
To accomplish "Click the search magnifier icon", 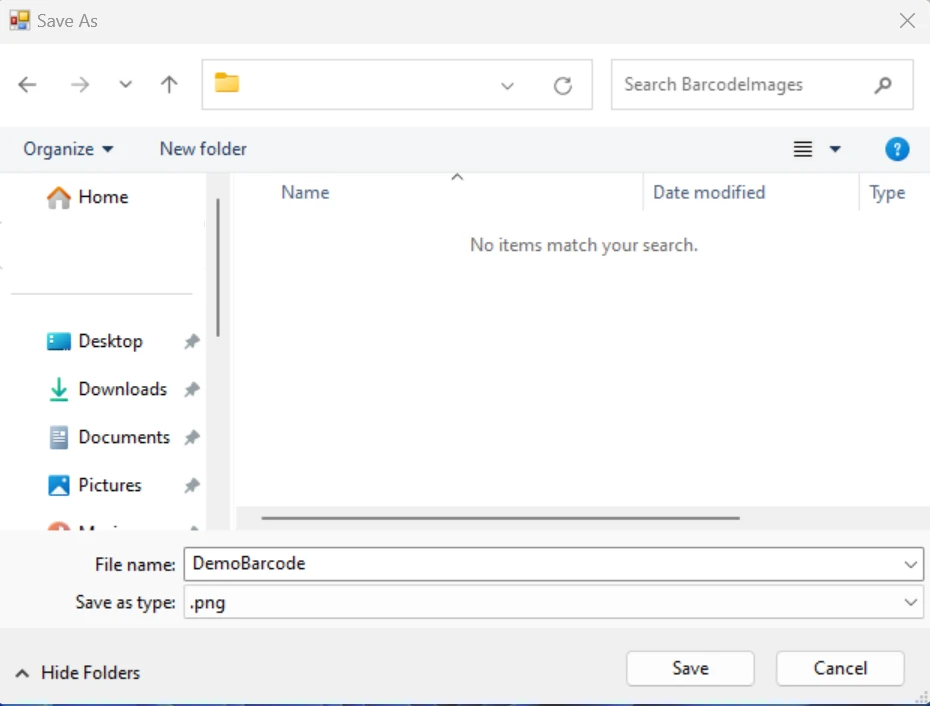I will point(882,85).
